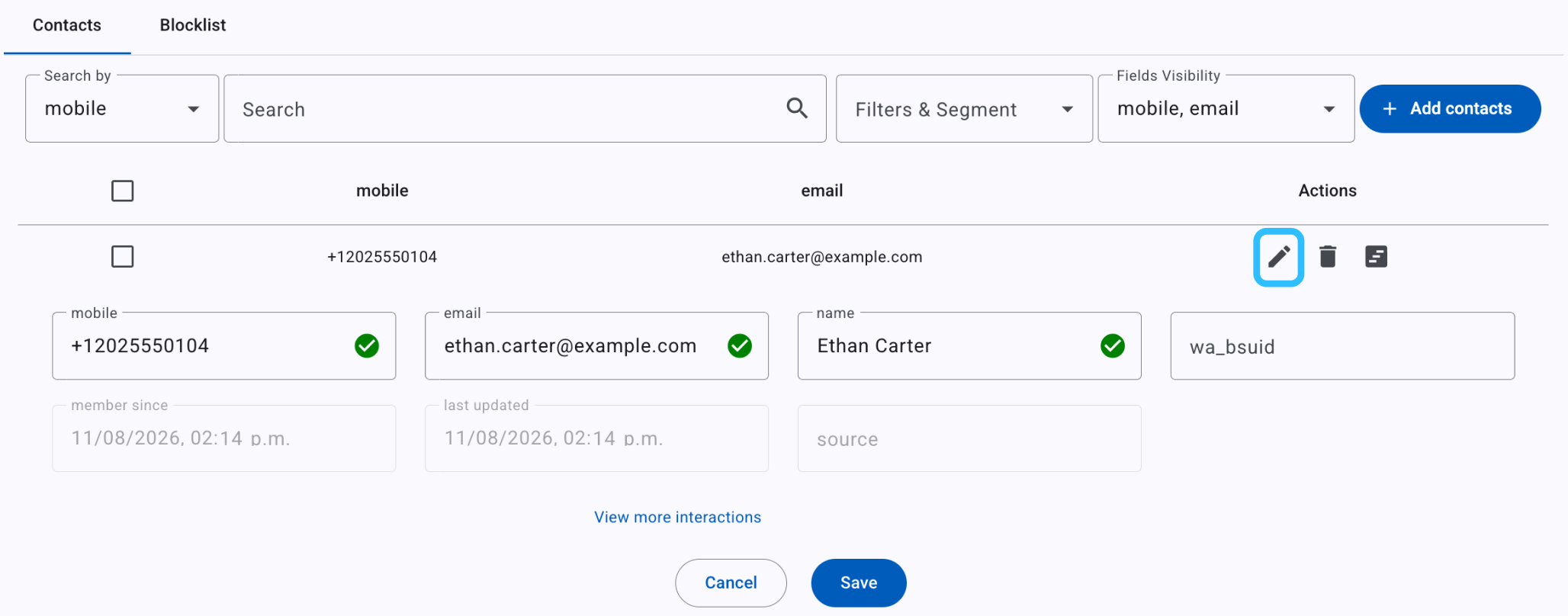Viewport: 1568px width, 616px height.
Task: Expand the Filters & Segment dropdown
Action: coord(964,108)
